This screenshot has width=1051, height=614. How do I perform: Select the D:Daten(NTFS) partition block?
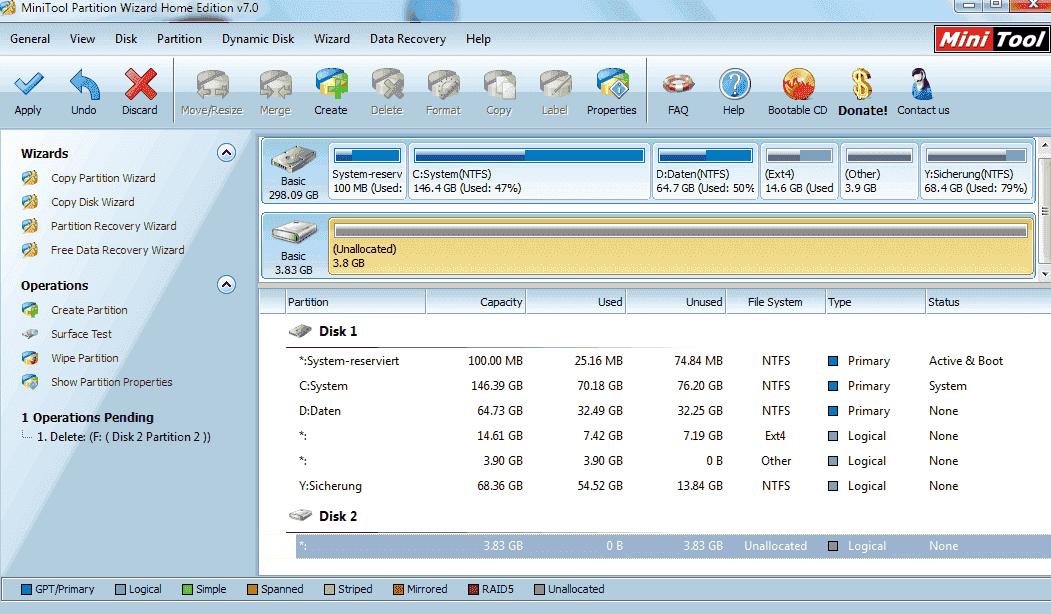click(x=705, y=170)
